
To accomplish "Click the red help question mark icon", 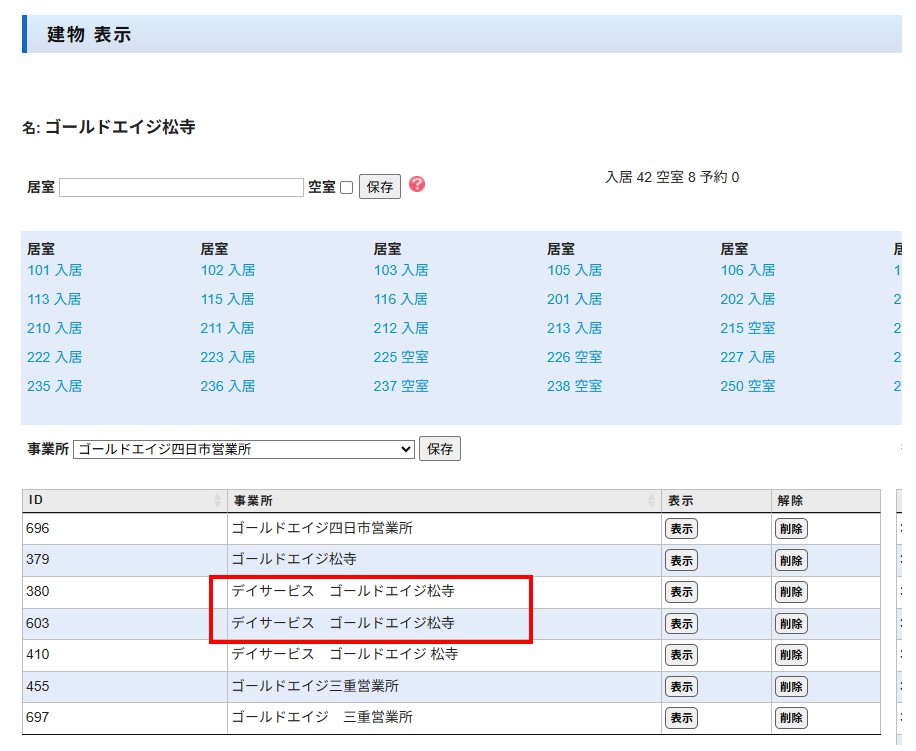I will point(417,185).
